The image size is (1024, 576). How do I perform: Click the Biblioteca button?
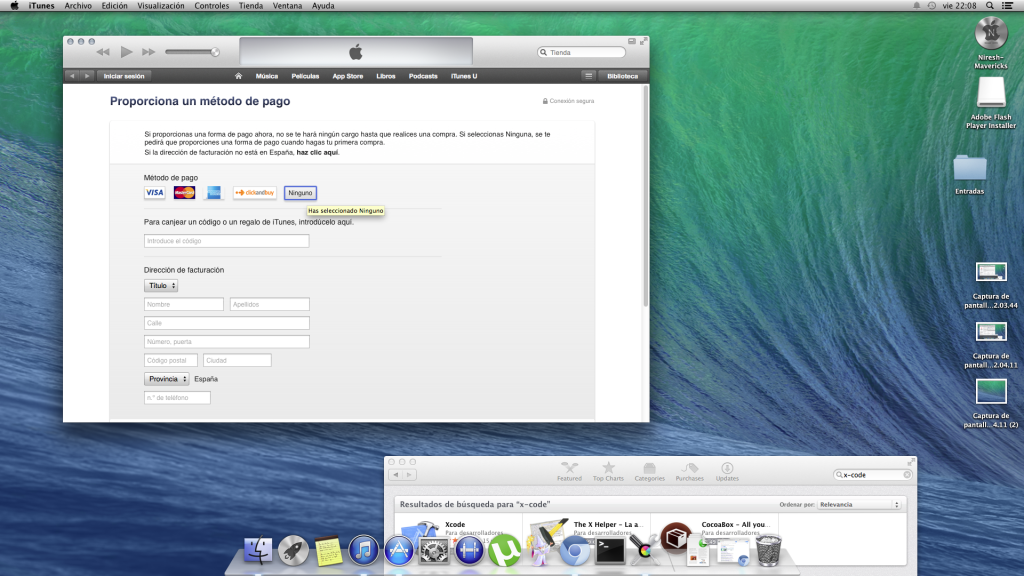tap(622, 76)
